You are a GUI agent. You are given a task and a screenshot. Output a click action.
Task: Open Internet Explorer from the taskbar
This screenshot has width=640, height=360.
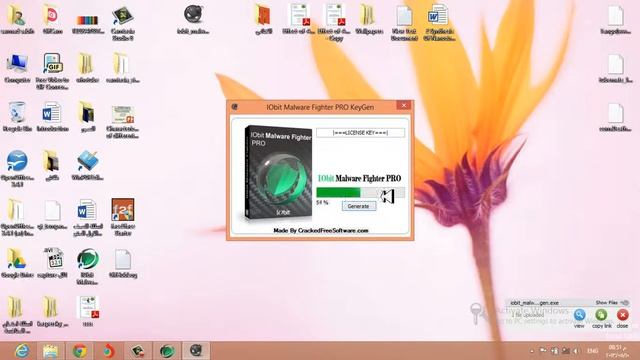(x=22, y=351)
